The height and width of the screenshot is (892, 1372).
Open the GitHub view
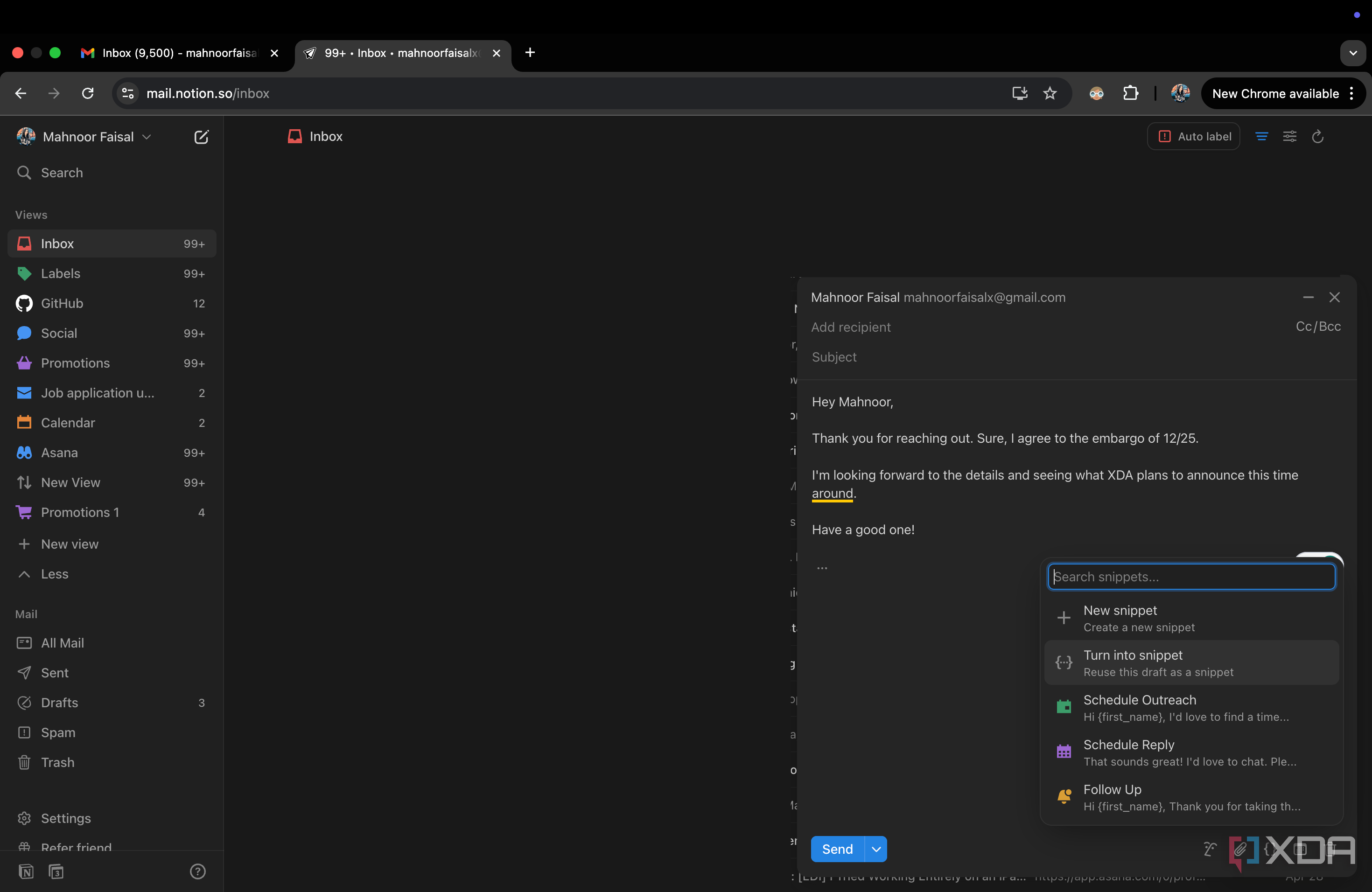point(112,304)
